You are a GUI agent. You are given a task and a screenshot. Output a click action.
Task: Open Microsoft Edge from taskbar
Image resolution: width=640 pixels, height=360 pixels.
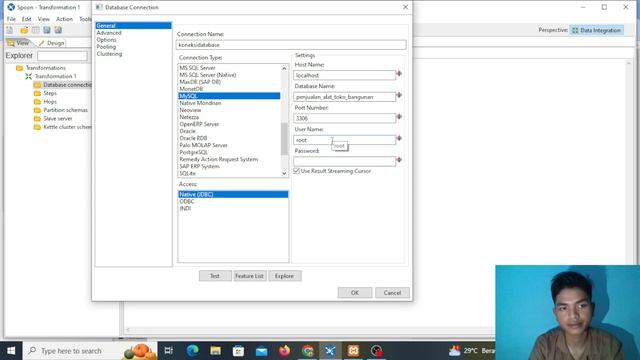point(192,351)
